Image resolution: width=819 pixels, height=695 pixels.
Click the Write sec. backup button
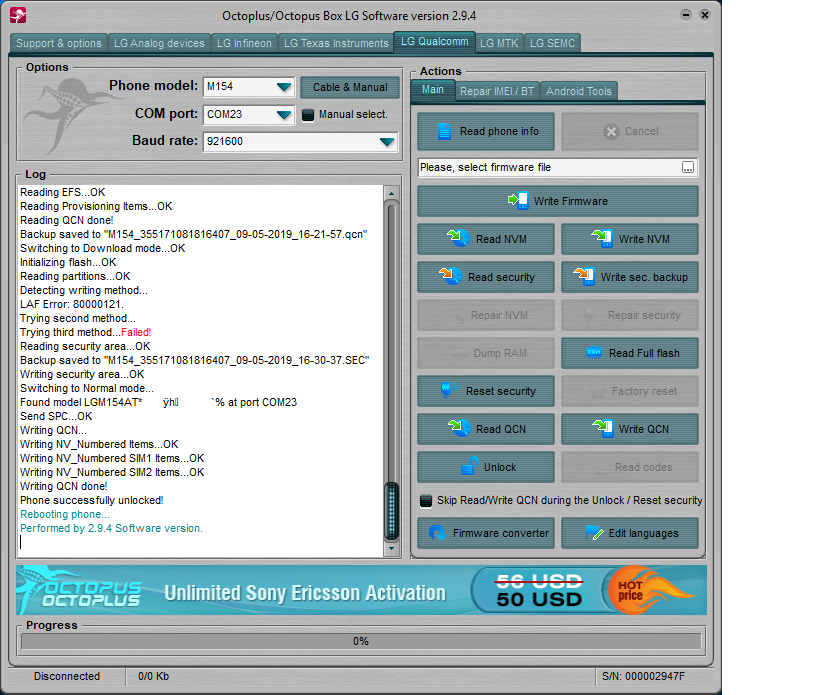(630, 277)
